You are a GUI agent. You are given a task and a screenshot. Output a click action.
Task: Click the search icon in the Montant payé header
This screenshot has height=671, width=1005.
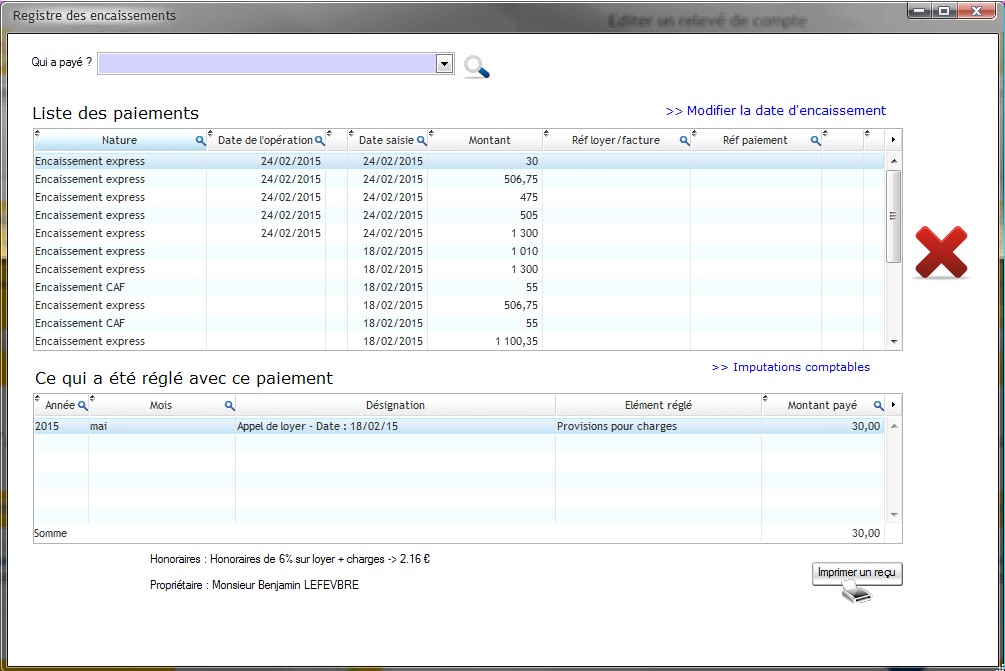[879, 406]
